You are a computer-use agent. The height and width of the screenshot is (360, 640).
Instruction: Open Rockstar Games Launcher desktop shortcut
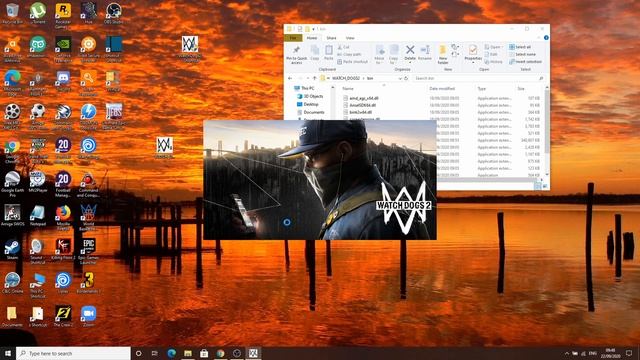click(63, 15)
